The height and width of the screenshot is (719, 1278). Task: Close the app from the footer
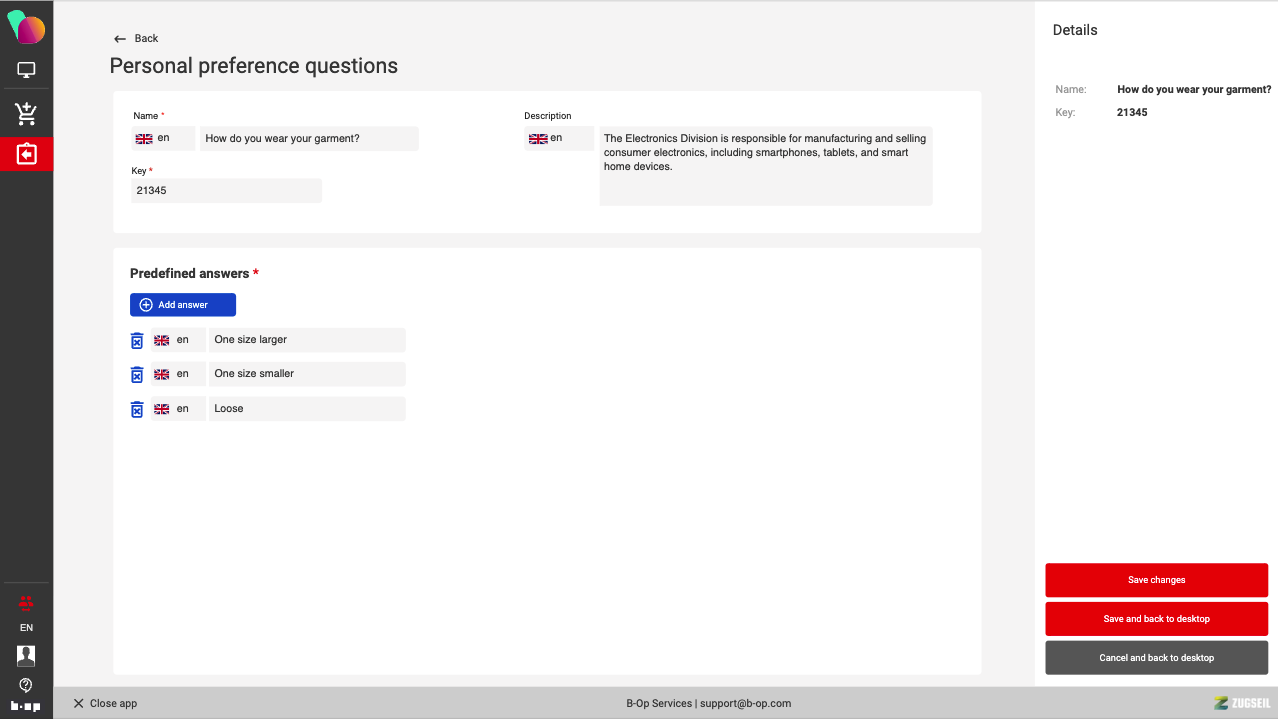pos(105,703)
